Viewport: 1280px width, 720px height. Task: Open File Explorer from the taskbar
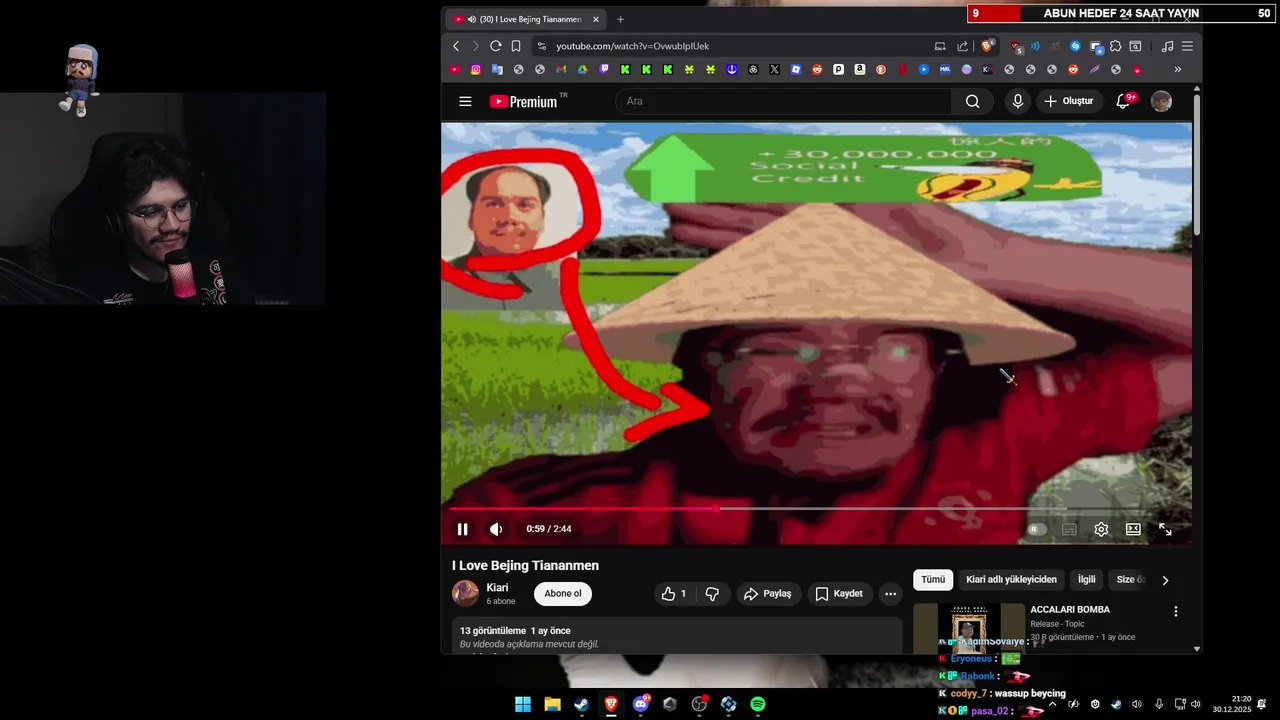pyautogui.click(x=552, y=704)
